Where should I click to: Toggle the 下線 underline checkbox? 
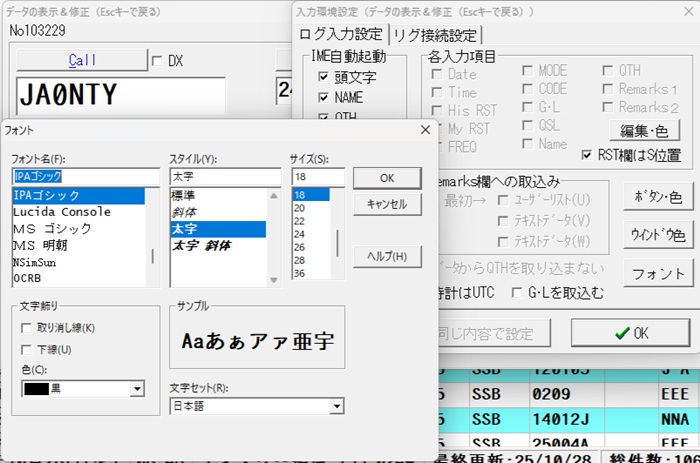(27, 349)
